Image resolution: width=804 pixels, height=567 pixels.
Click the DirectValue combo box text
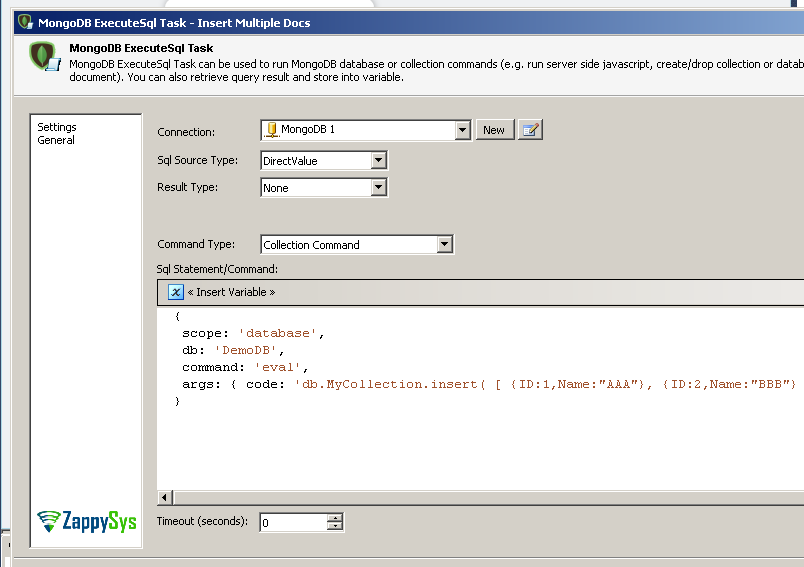tap(290, 161)
